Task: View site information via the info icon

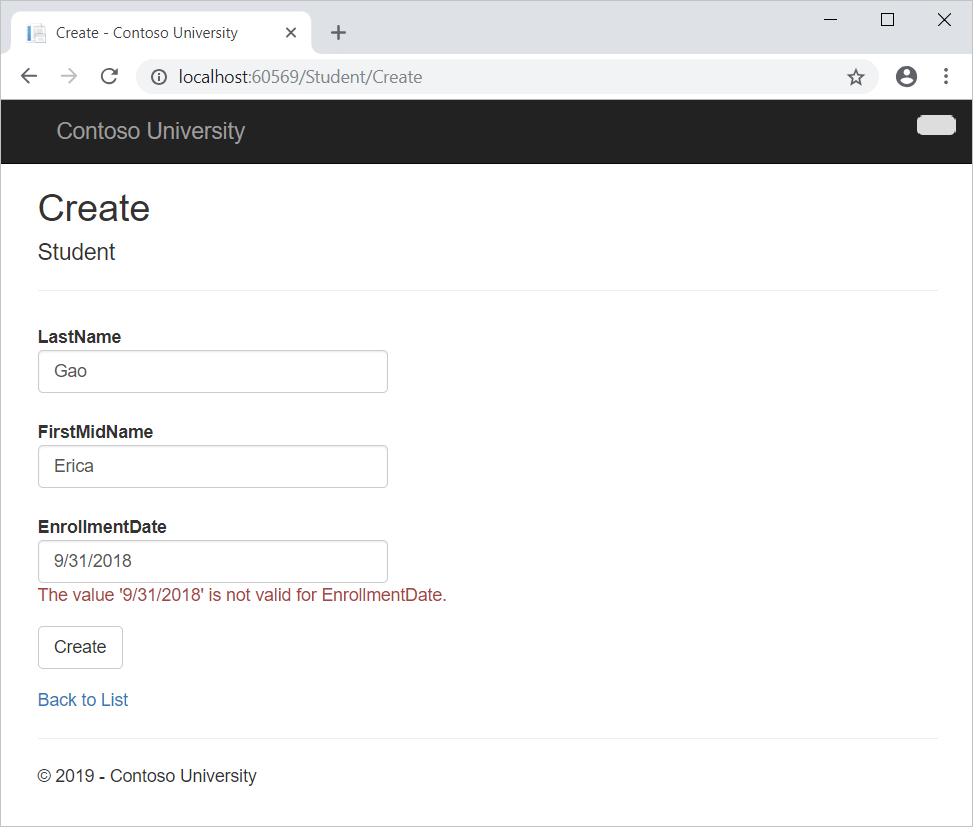Action: pos(158,76)
